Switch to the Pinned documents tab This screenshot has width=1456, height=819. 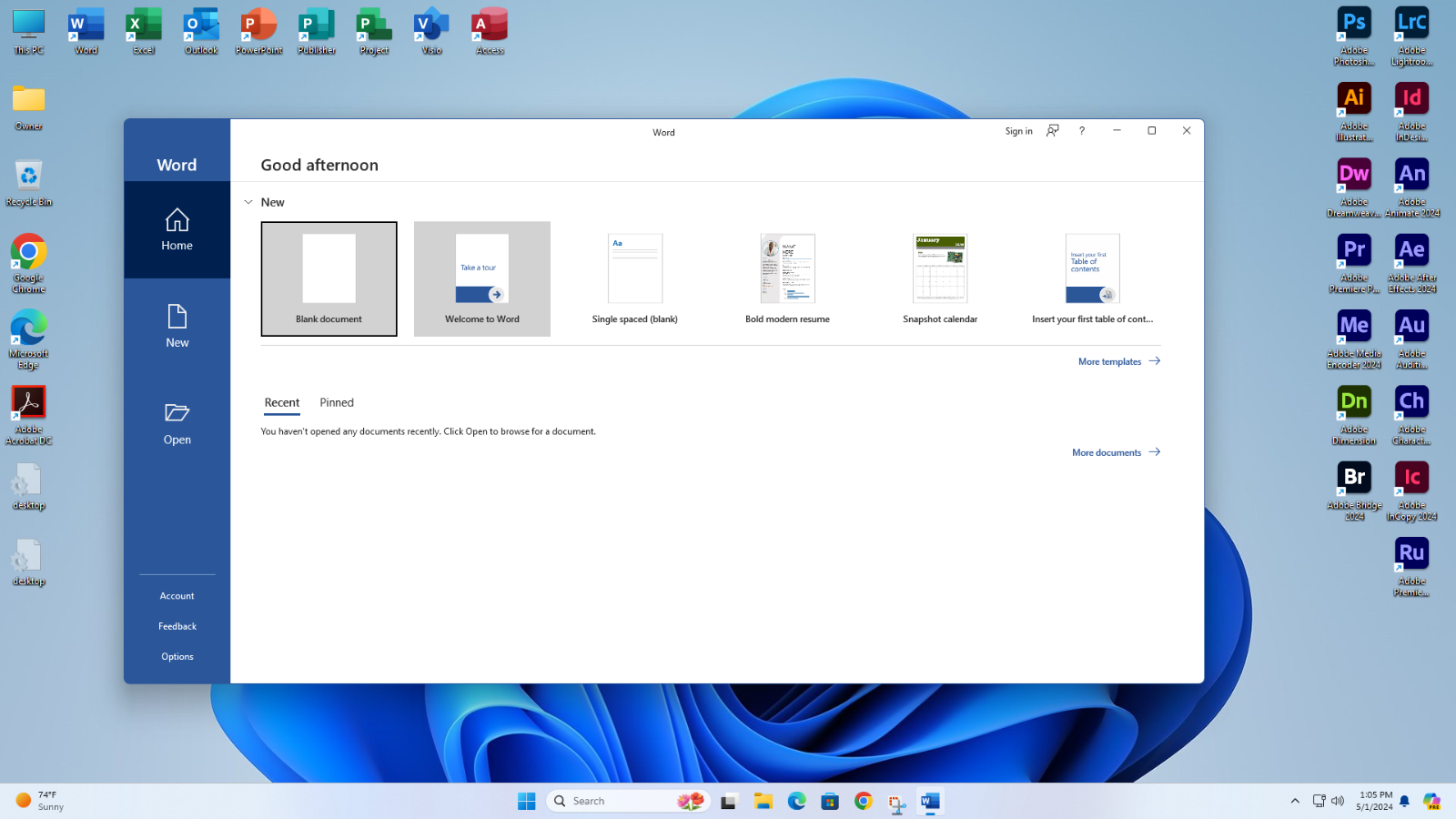coord(337,403)
